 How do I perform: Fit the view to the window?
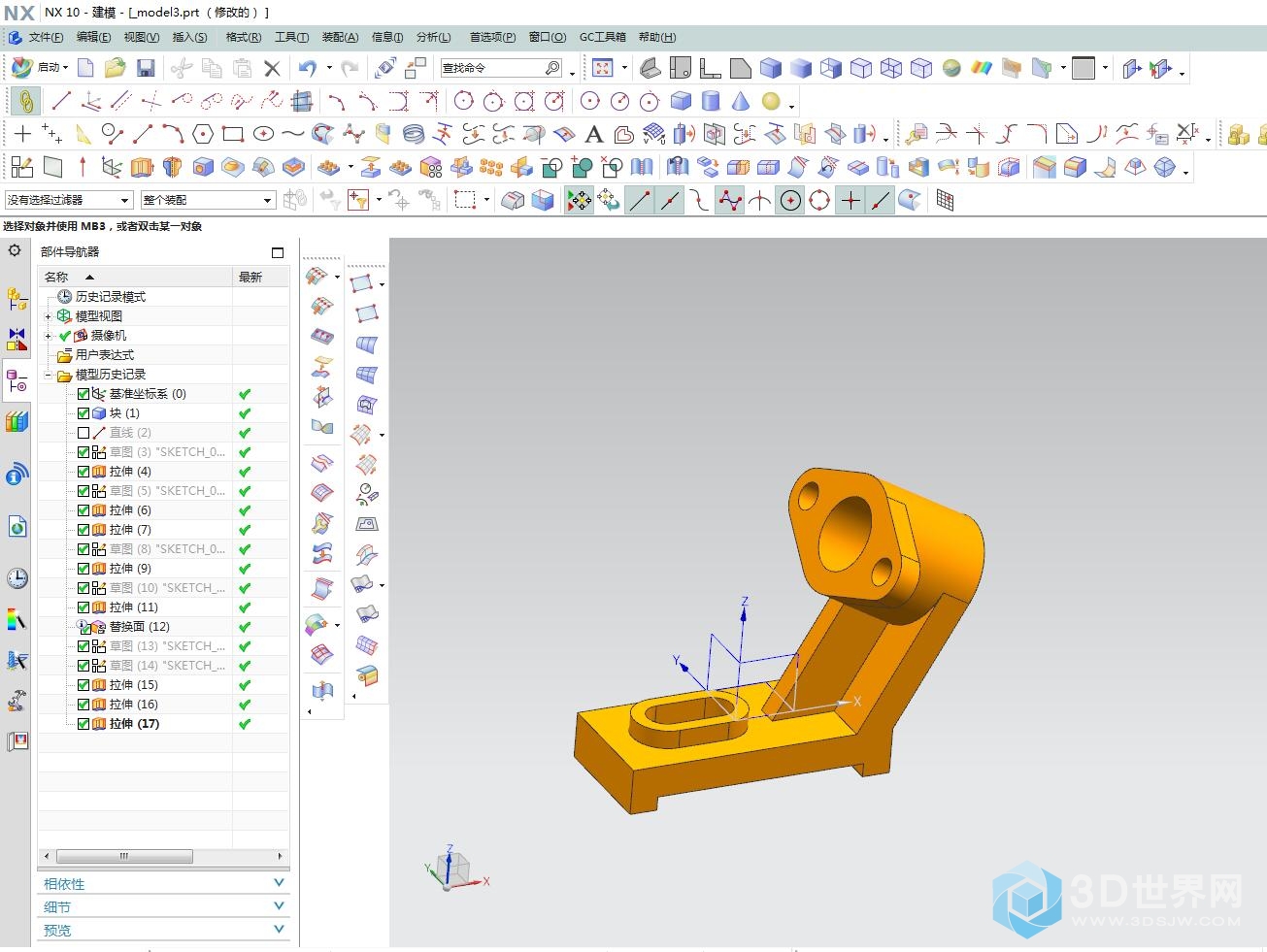[603, 68]
